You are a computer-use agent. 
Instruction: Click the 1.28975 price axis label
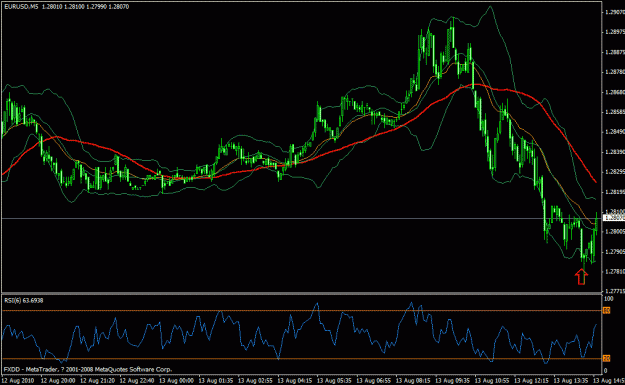point(615,32)
